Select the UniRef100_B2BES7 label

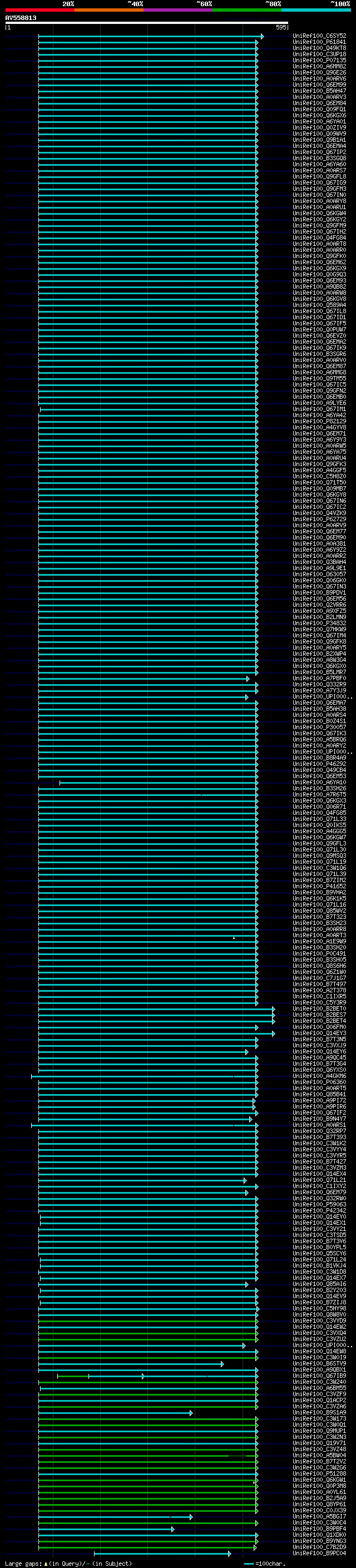click(319, 1015)
